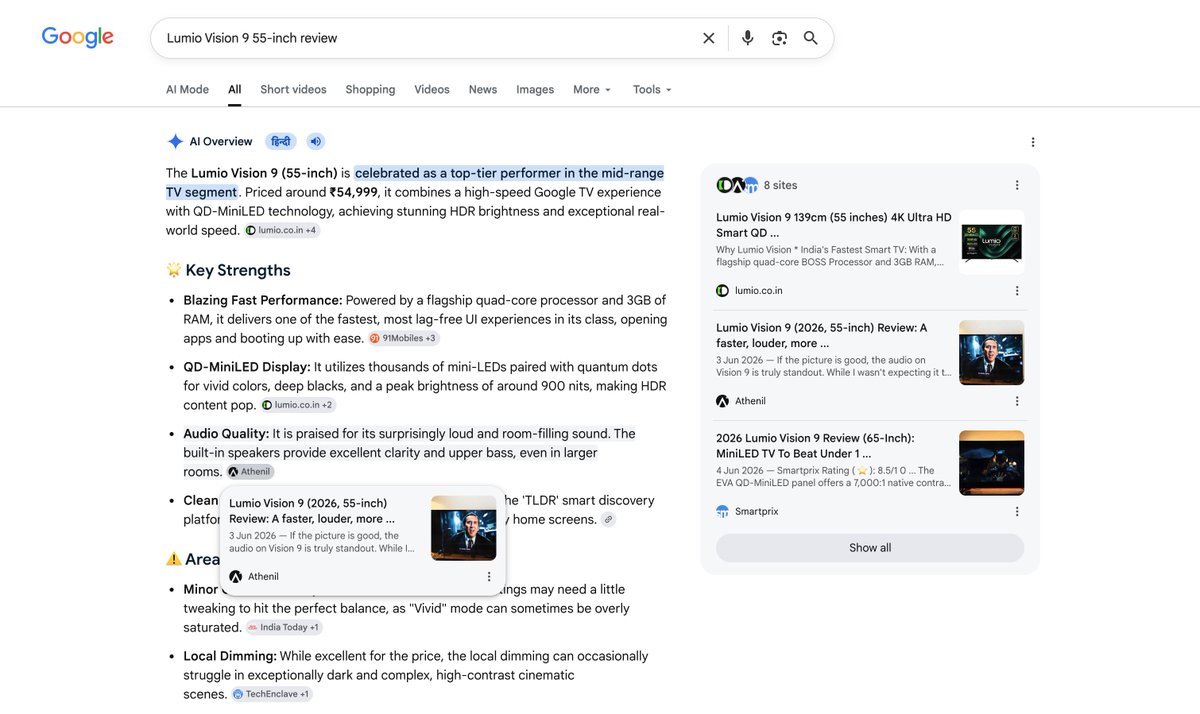The width and height of the screenshot is (1200, 714).
Task: Click Show all sites button
Action: point(870,548)
